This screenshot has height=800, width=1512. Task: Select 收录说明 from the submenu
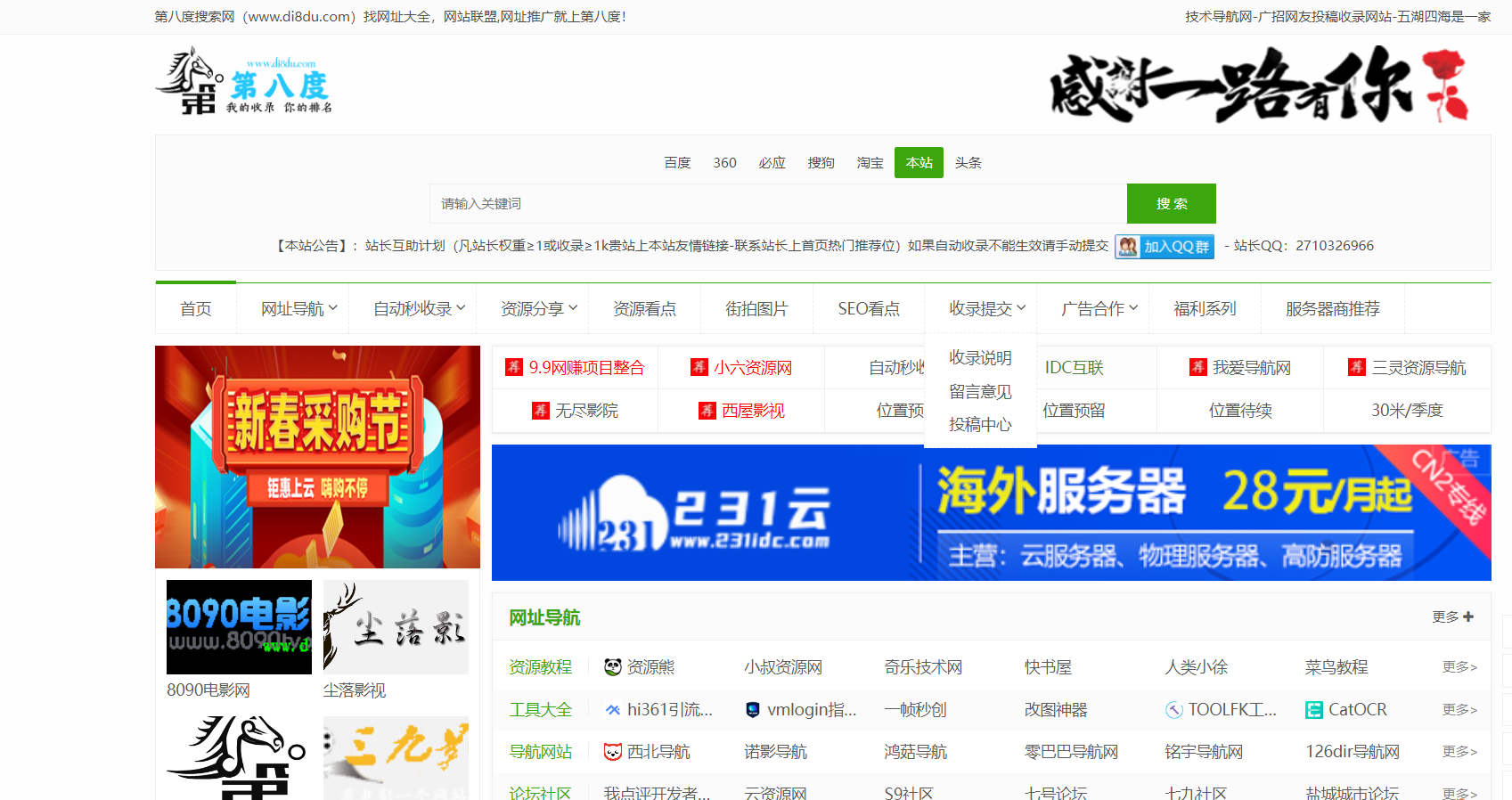[980, 357]
